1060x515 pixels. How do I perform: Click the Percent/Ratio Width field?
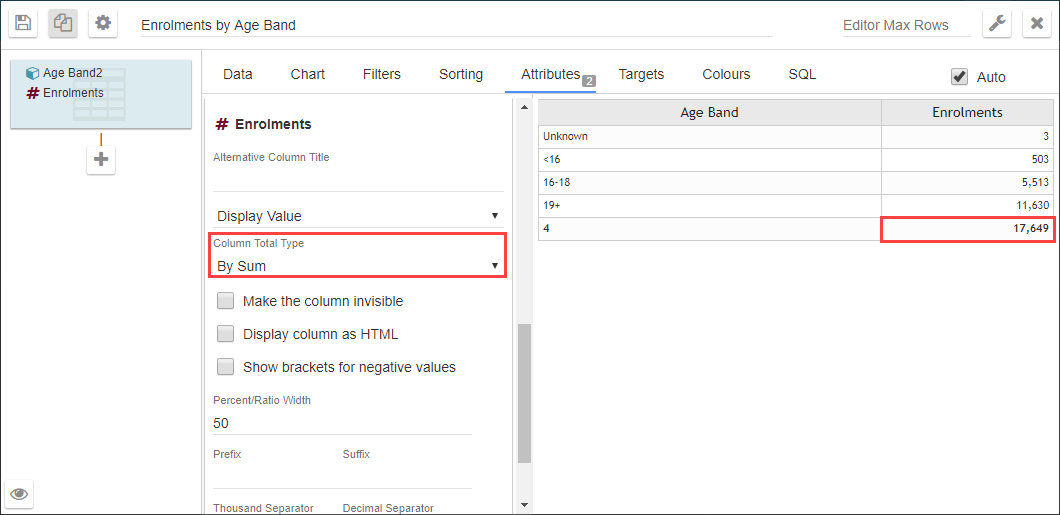tap(342, 423)
